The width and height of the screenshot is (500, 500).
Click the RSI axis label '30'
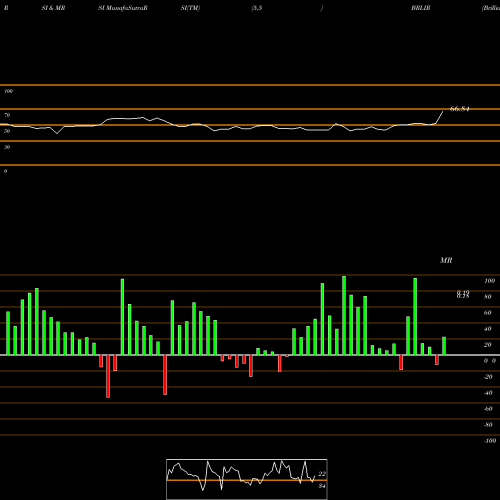7,147
